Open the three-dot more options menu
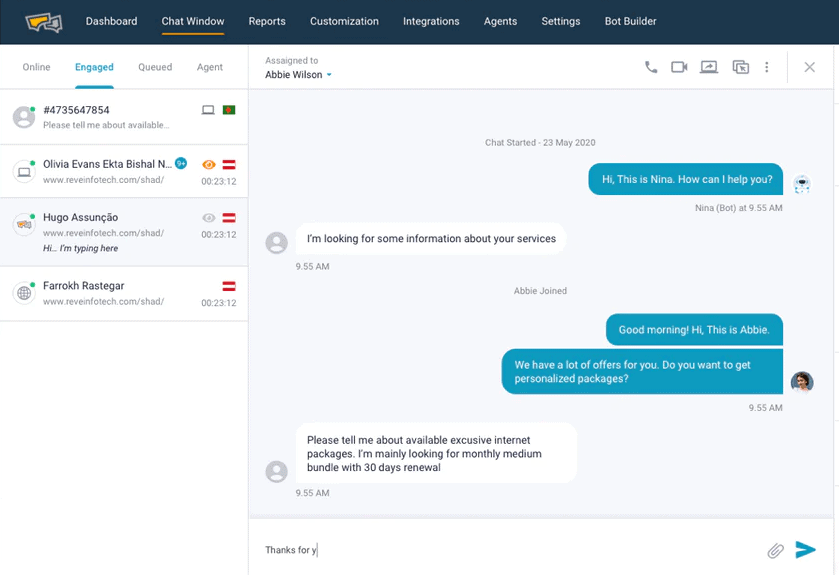This screenshot has width=839, height=575. pos(767,67)
